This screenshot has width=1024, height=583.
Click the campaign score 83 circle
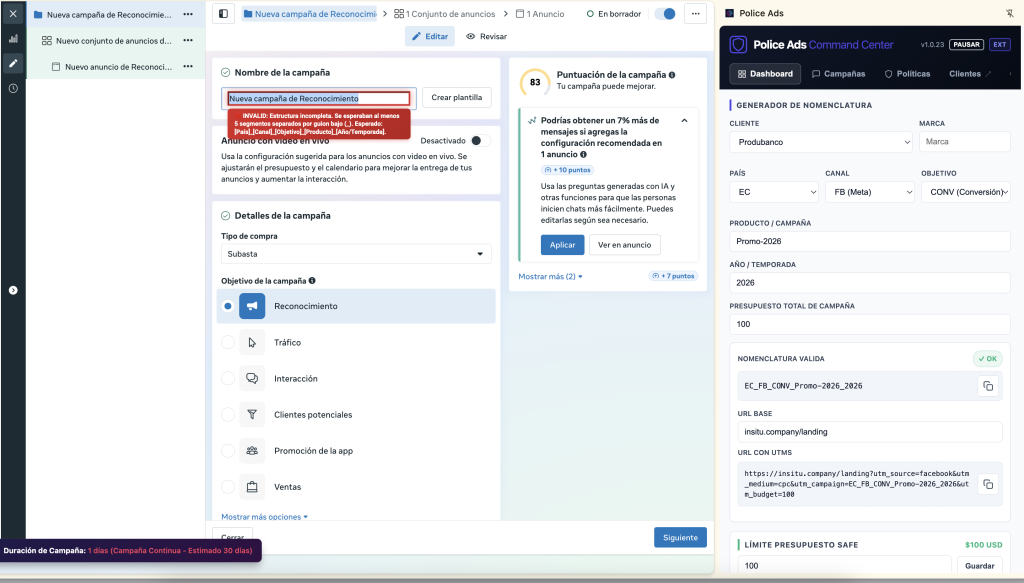pyautogui.click(x=535, y=82)
